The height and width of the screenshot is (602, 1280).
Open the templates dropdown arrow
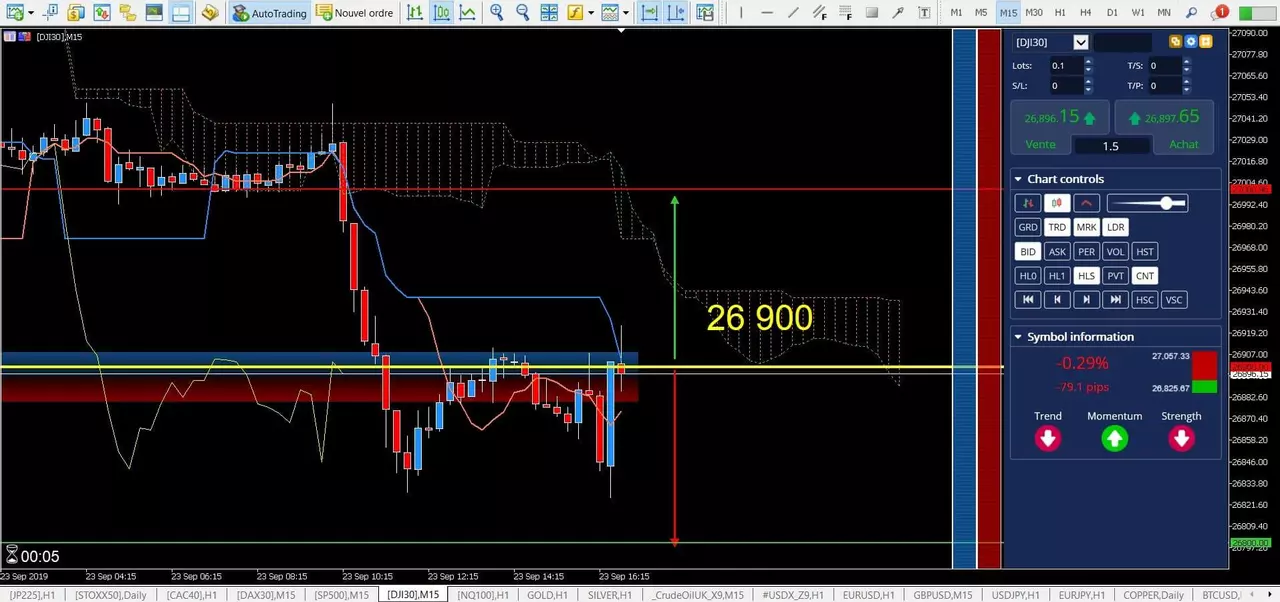click(x=625, y=13)
